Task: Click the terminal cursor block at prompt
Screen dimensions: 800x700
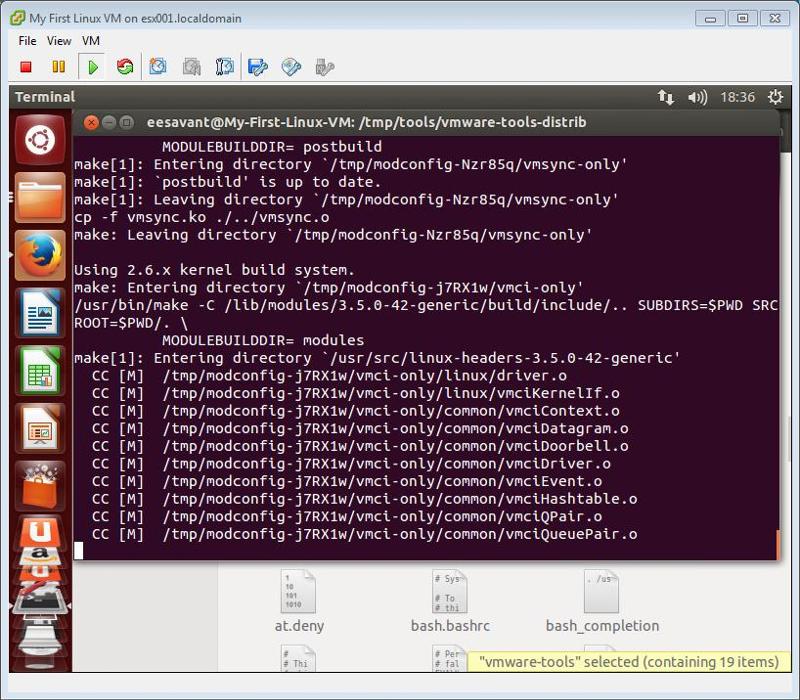Action: [78, 551]
